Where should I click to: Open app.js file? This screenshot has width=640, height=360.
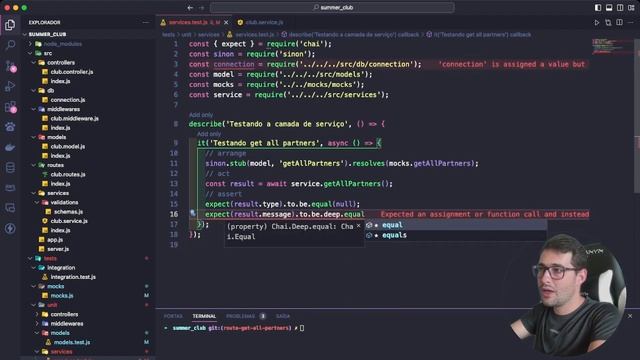(54, 240)
